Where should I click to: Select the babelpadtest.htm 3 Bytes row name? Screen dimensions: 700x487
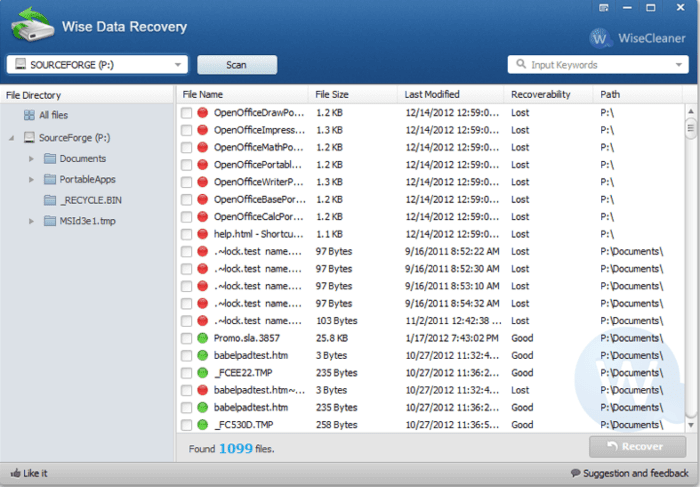251,355
